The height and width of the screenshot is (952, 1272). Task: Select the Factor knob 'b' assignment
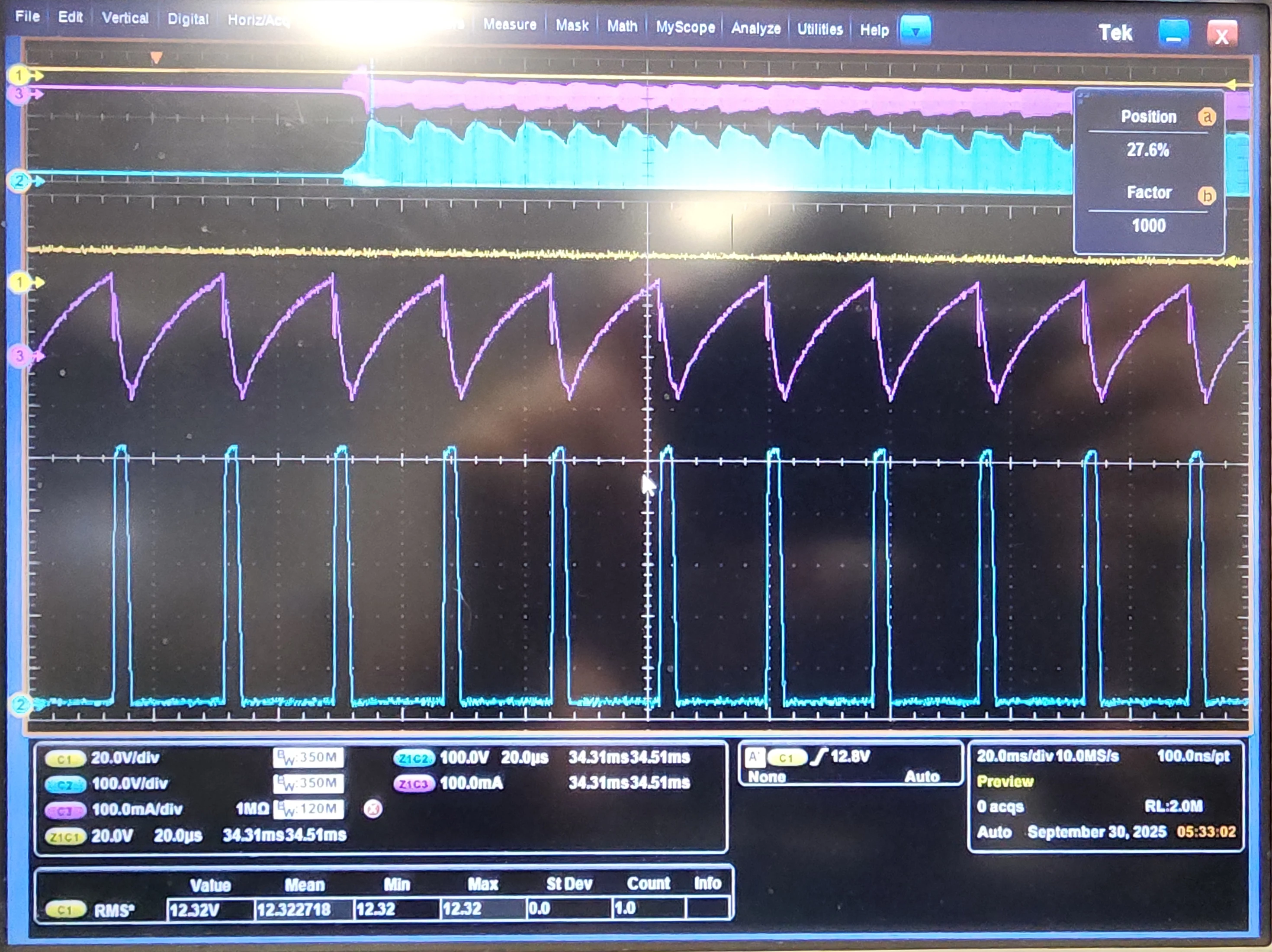[1206, 196]
